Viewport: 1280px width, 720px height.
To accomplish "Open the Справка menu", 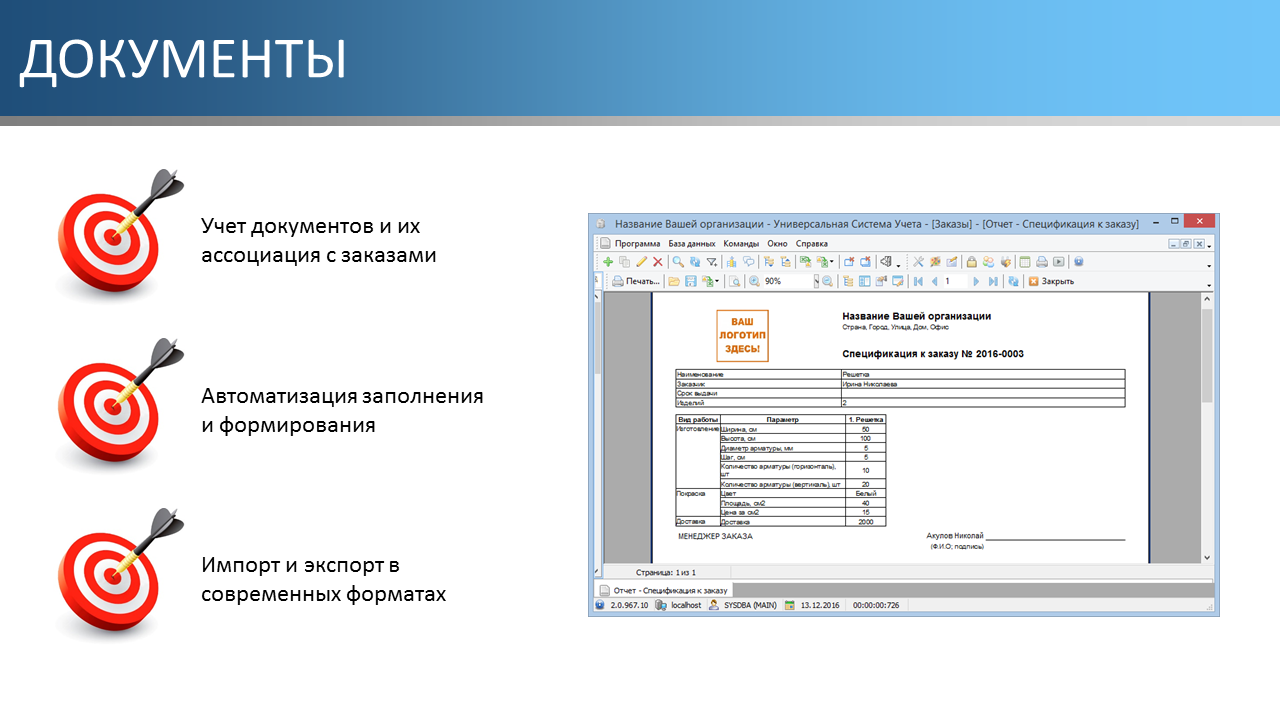I will (x=812, y=243).
